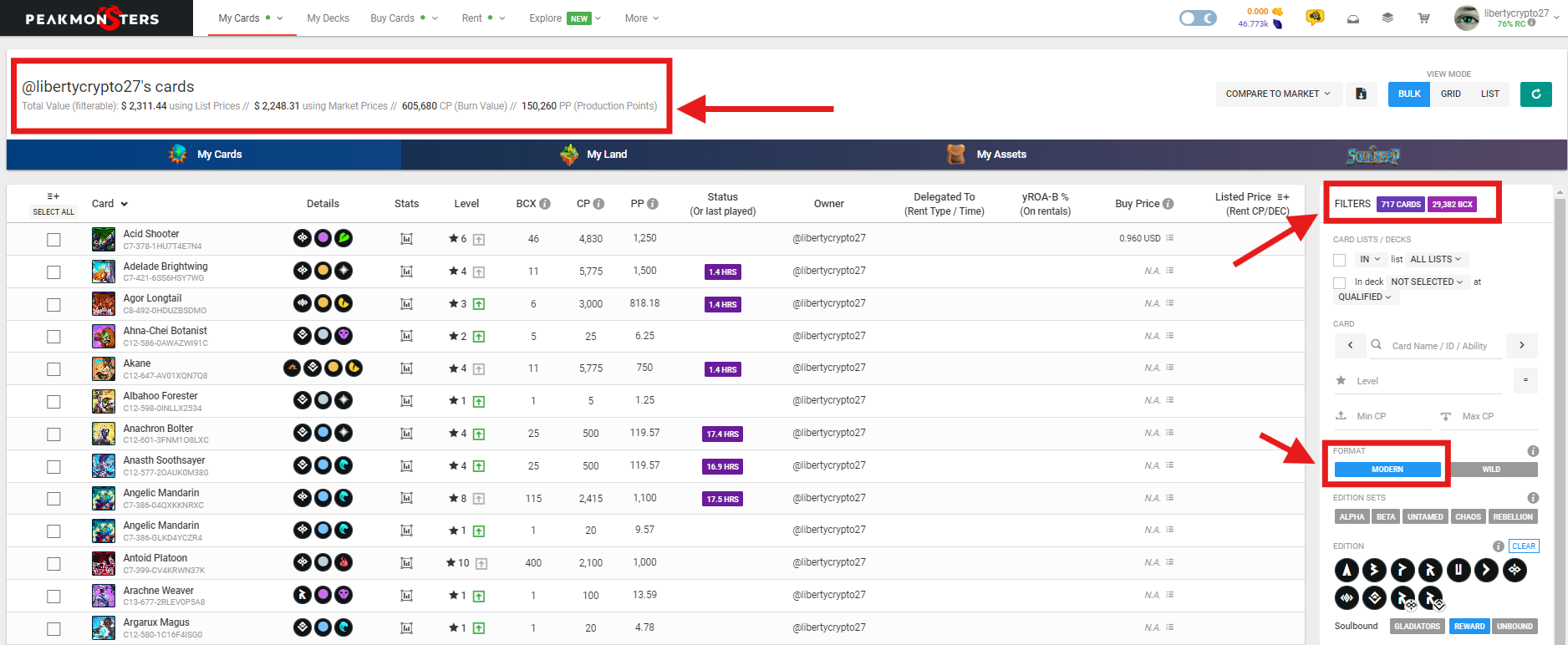Switch to the Soulkeep tab
The image size is (1568, 645).
1372,155
